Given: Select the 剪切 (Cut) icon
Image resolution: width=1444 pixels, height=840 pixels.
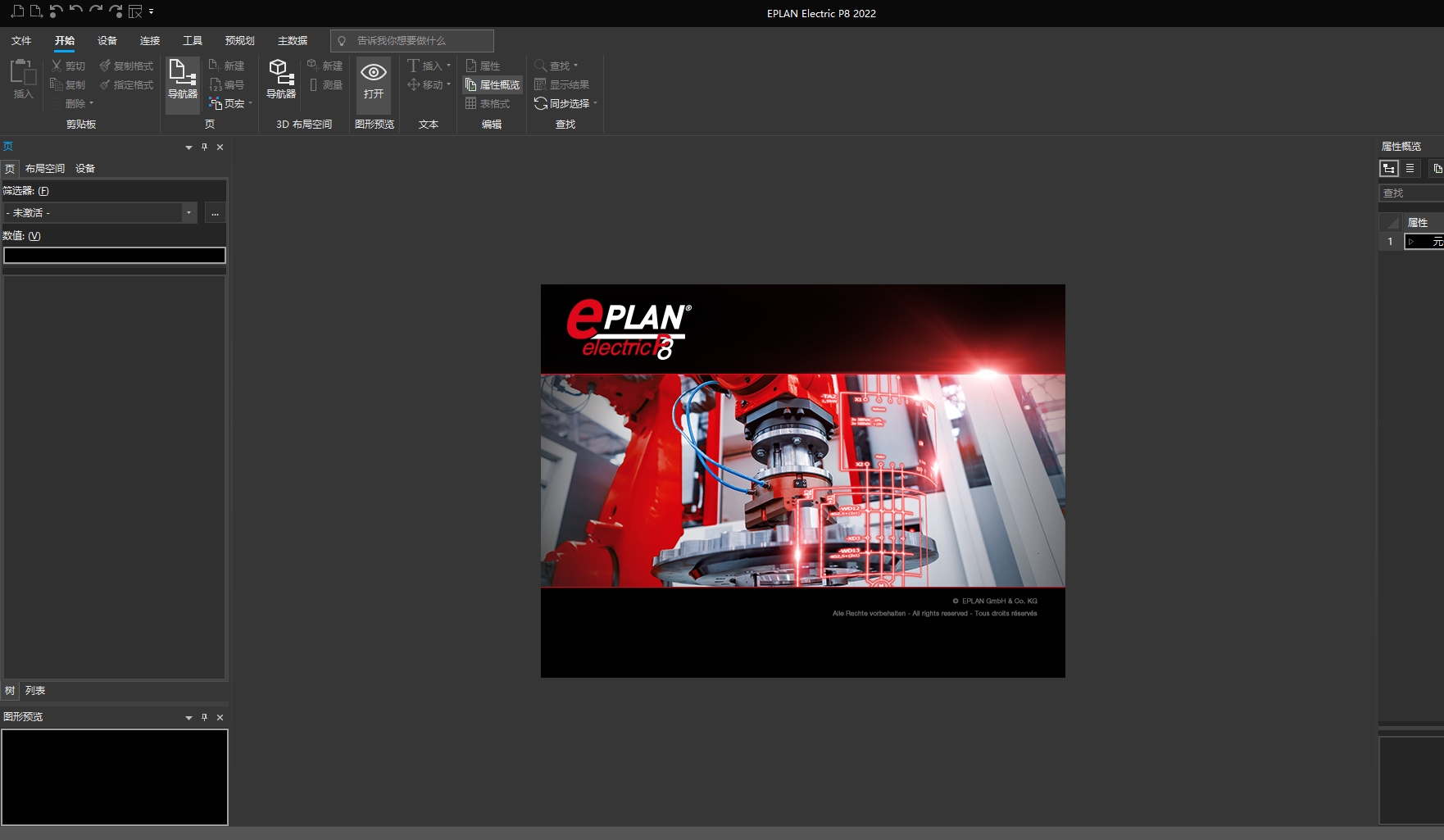Looking at the screenshot, I should coord(56,66).
